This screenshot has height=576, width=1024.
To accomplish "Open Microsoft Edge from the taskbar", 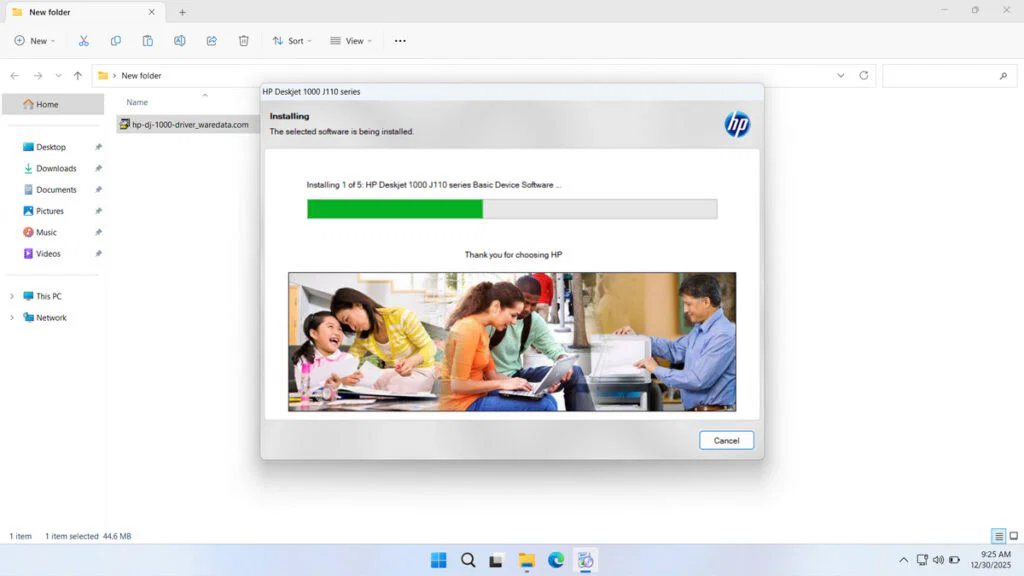I will click(x=556, y=560).
